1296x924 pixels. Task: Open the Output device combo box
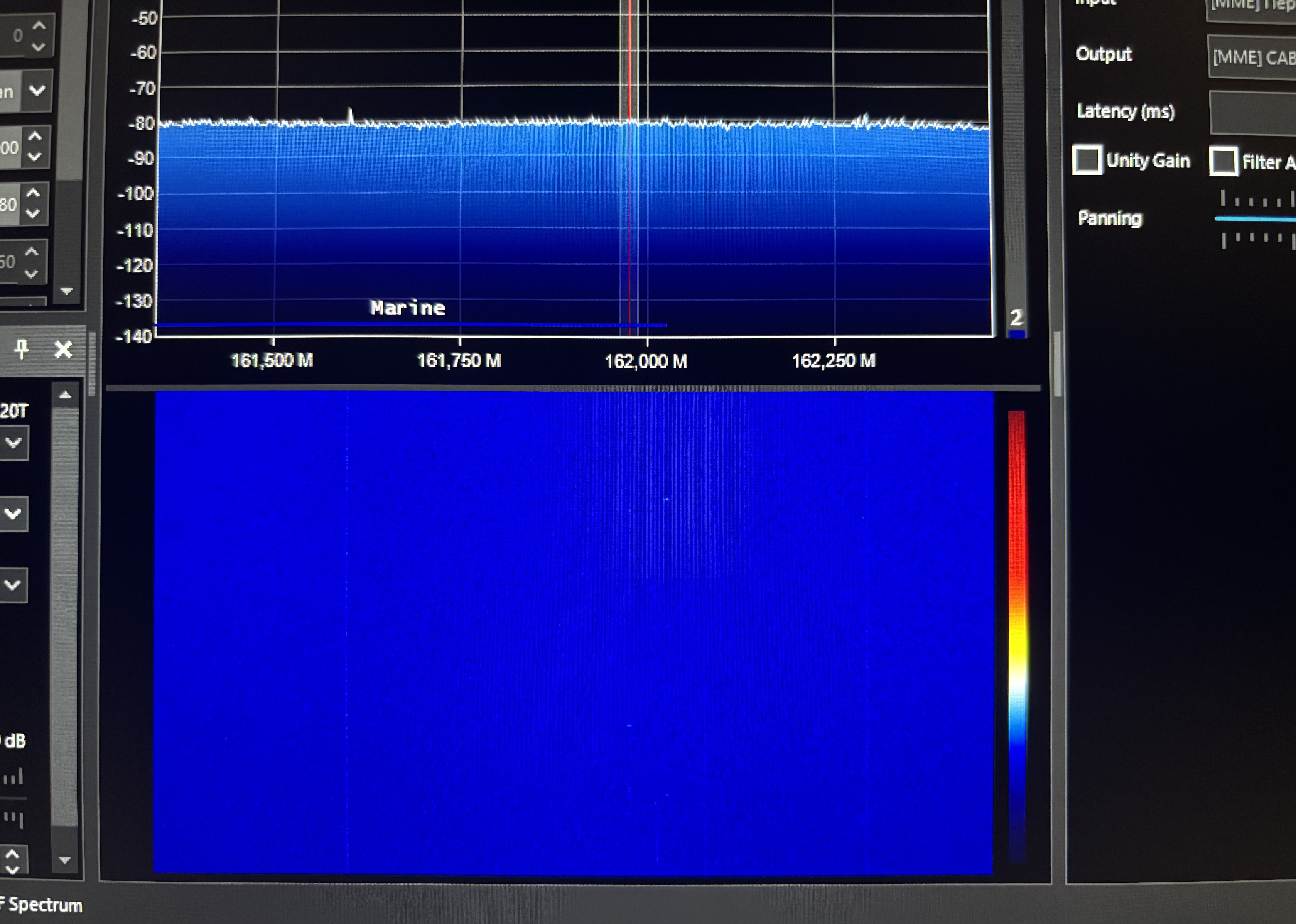1252,57
